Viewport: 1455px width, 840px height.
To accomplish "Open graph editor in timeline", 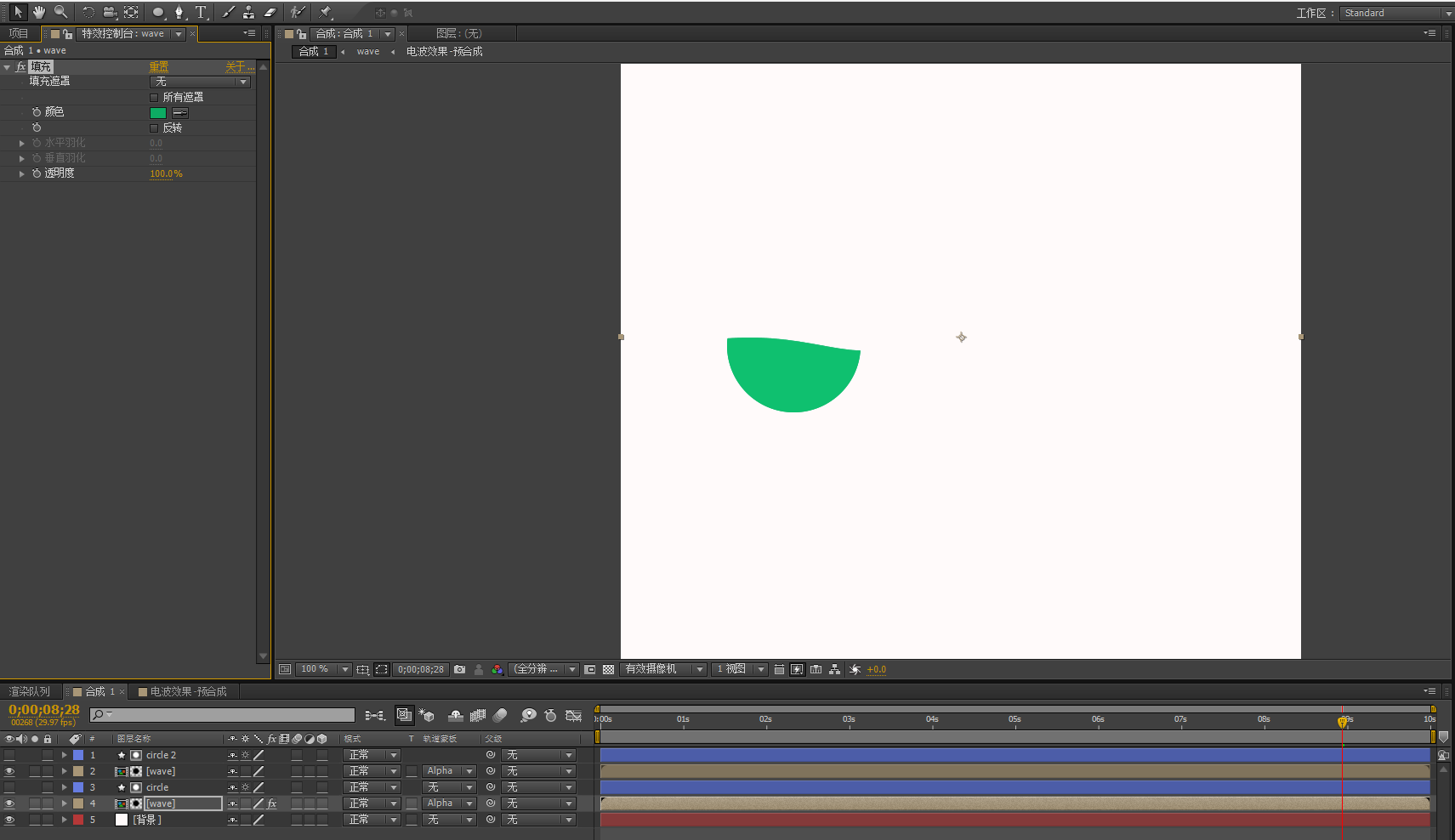I will pyautogui.click(x=574, y=716).
